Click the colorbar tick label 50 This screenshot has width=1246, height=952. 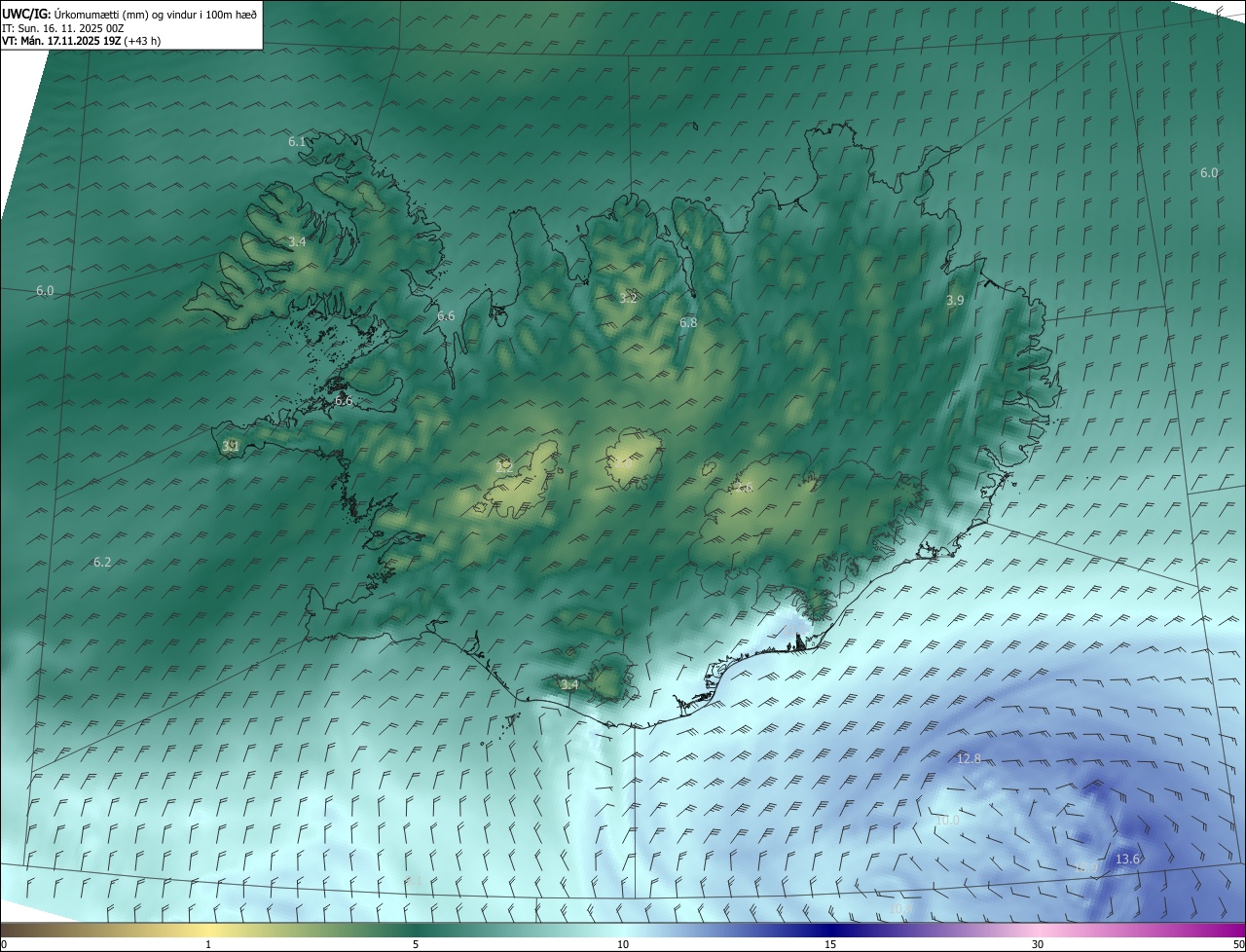[1238, 944]
